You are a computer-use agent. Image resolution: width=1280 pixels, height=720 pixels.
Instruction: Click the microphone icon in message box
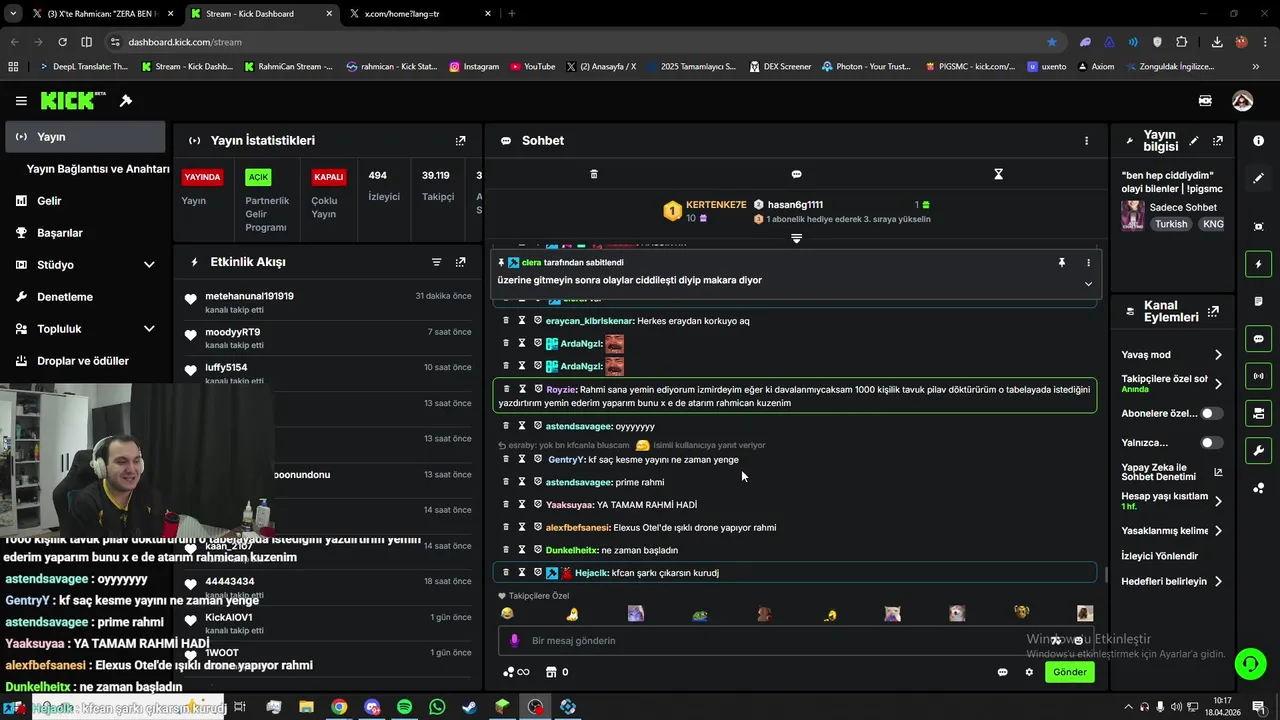514,640
